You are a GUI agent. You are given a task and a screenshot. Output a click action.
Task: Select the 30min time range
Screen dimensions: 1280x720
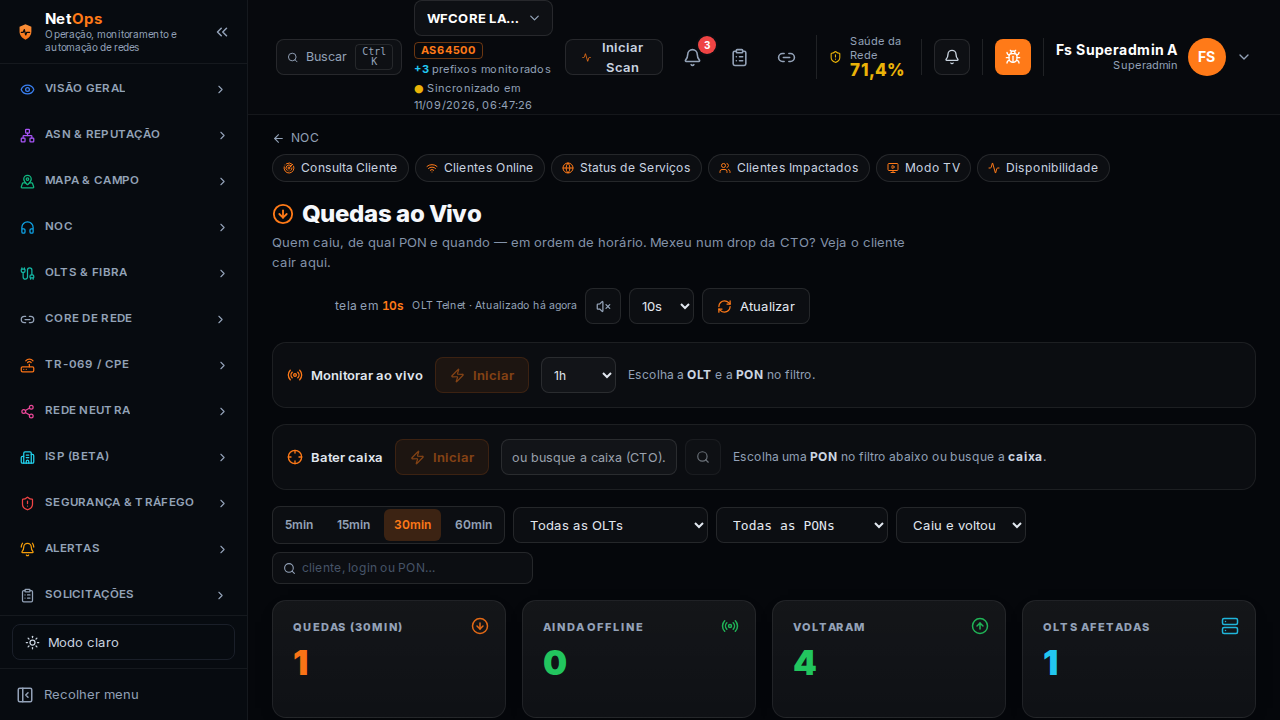(x=412, y=525)
